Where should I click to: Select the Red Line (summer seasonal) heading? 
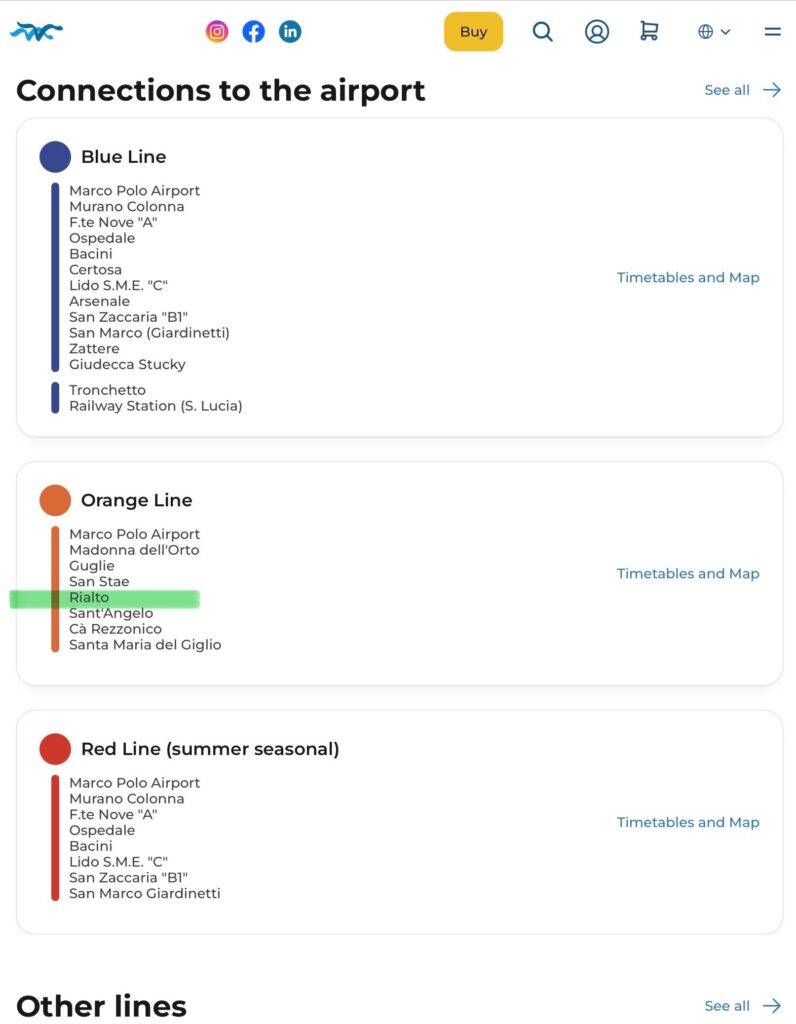[x=210, y=749]
